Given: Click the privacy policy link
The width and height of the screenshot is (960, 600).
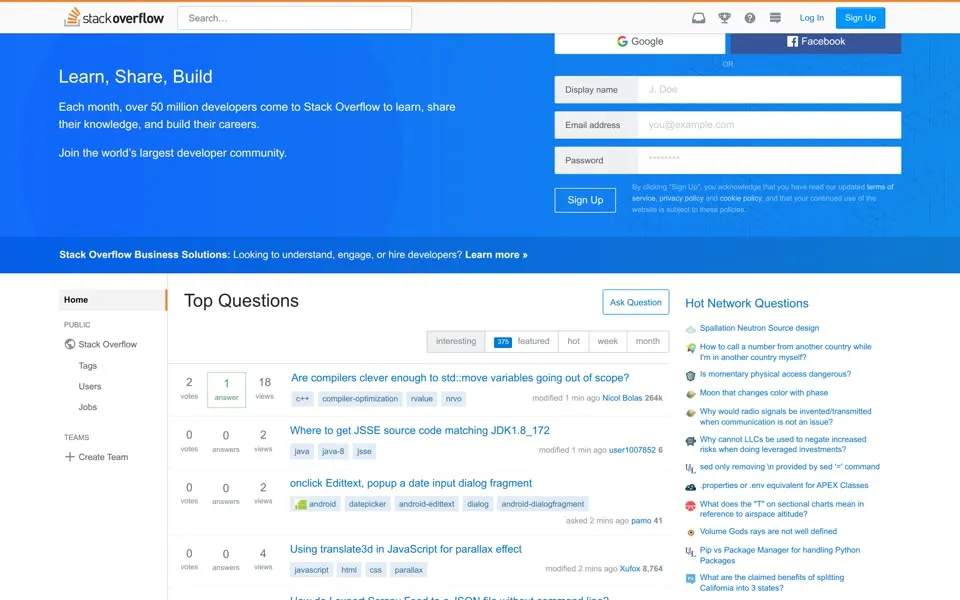Looking at the screenshot, I should click(681, 198).
